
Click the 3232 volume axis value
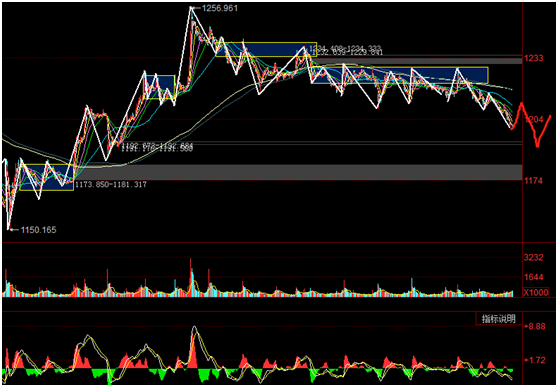[x=533, y=257]
